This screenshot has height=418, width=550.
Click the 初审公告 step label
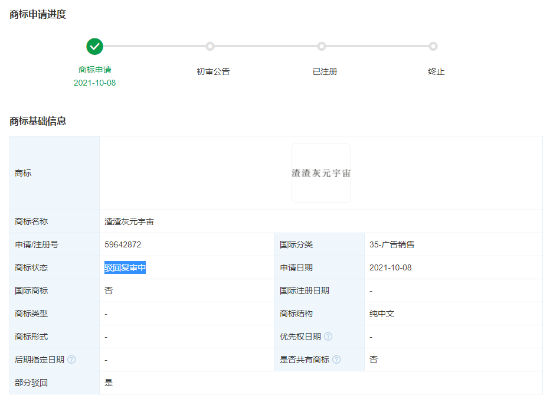[x=213, y=72]
